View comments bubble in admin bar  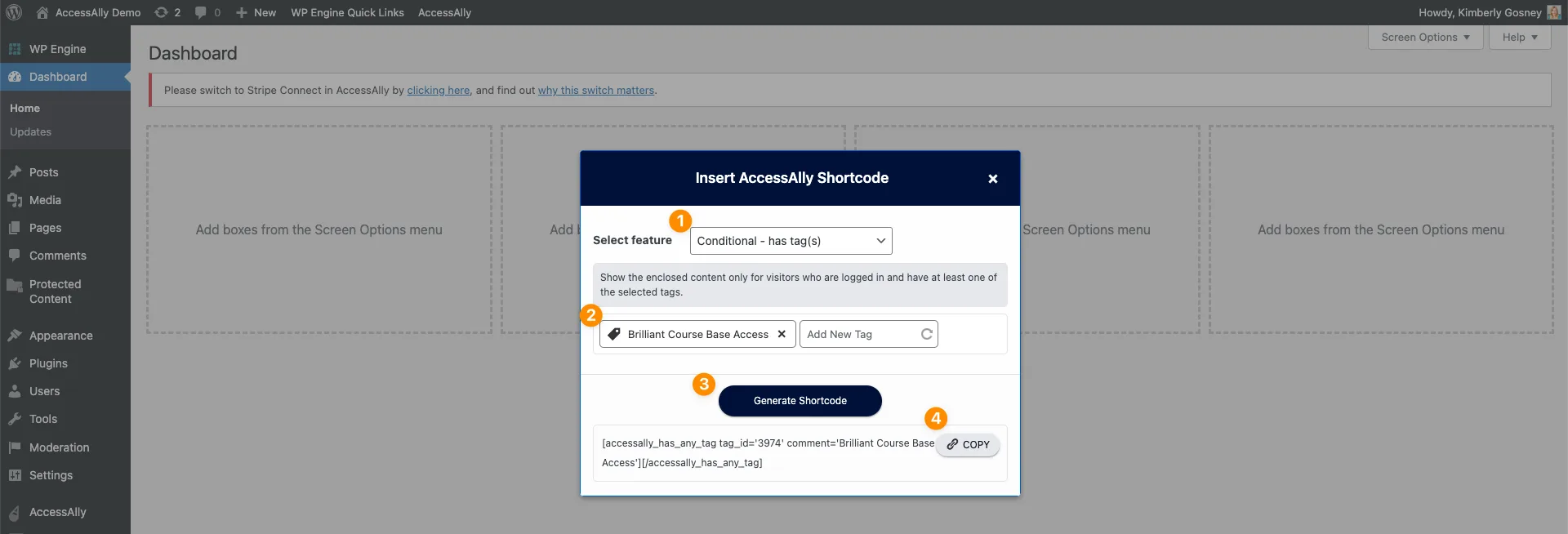click(200, 12)
